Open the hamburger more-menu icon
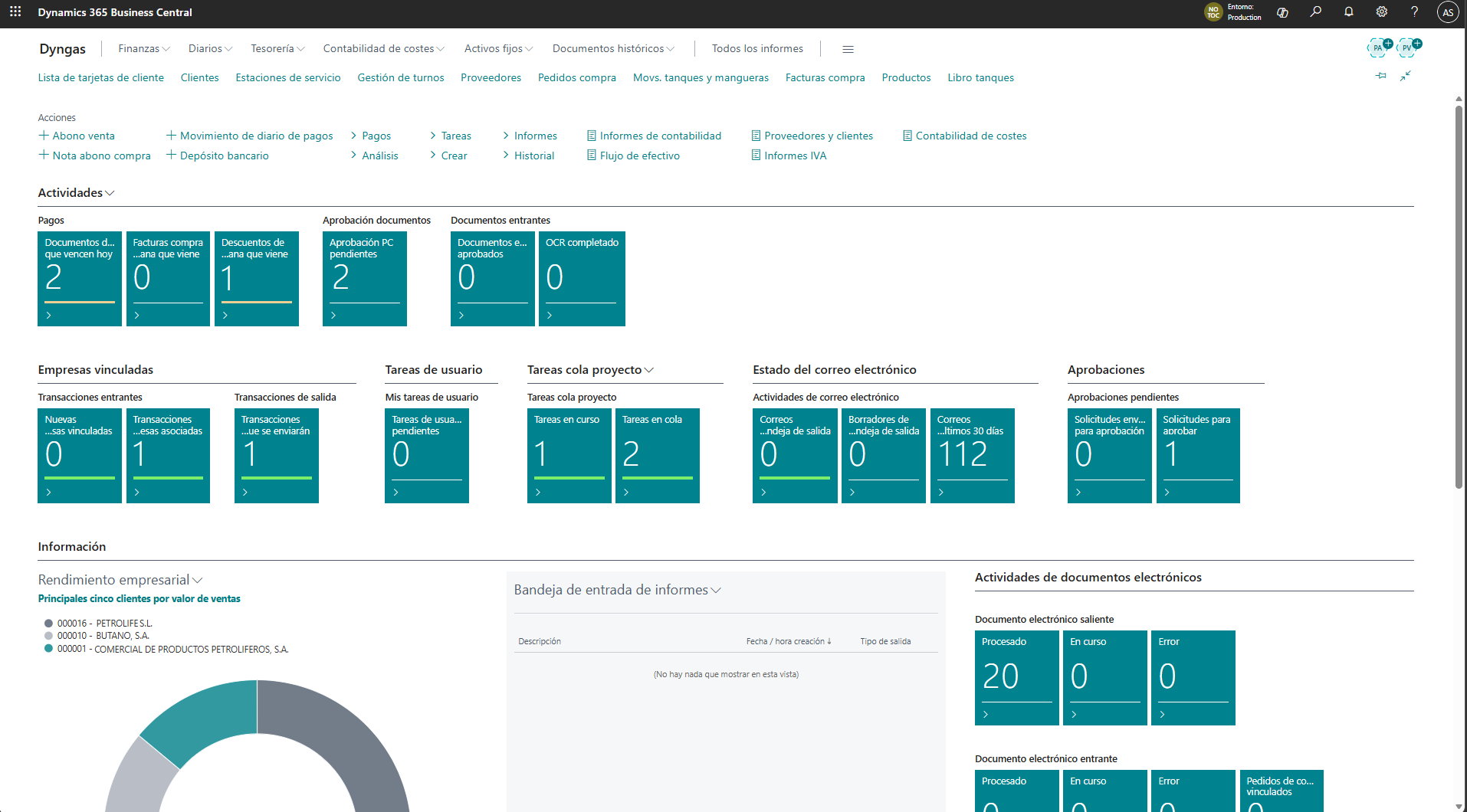 click(x=848, y=49)
